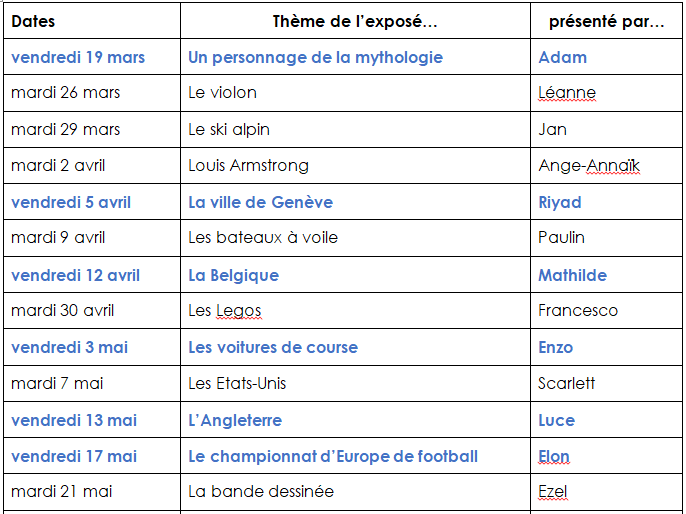Click the "Dates" column header cell
This screenshot has width=686, height=514.
click(92, 21)
